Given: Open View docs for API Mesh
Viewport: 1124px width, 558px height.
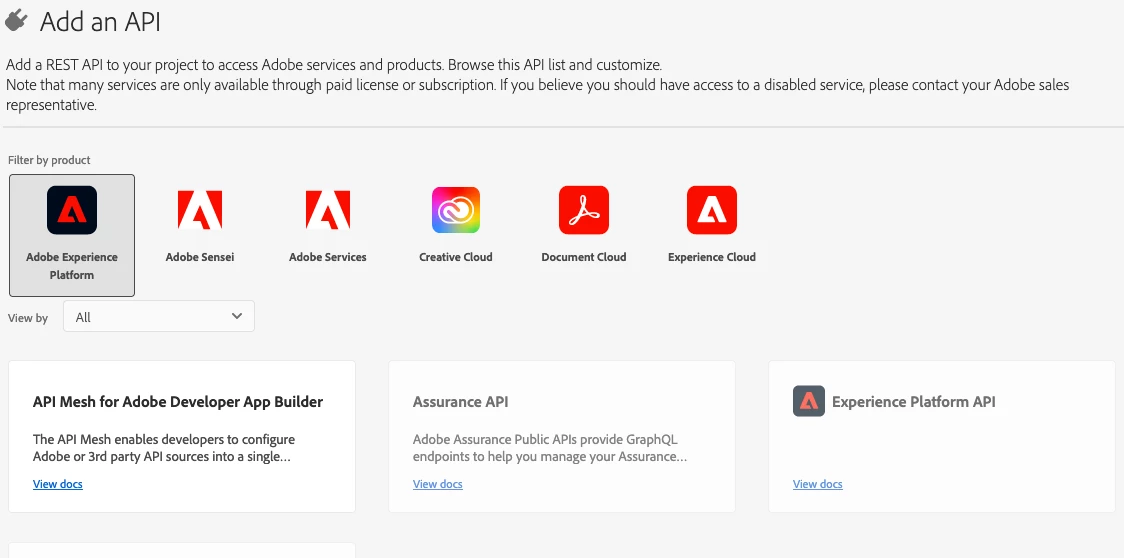Looking at the screenshot, I should tap(57, 484).
